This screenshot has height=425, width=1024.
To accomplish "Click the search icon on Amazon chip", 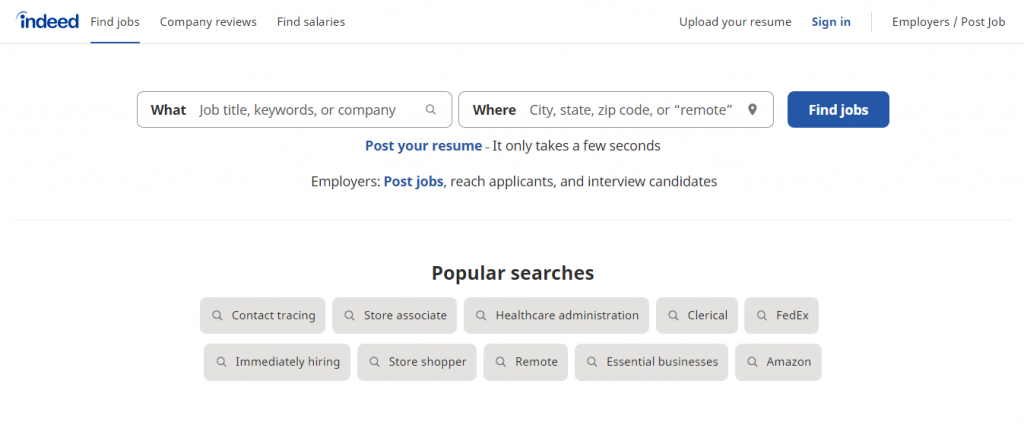I will (752, 362).
